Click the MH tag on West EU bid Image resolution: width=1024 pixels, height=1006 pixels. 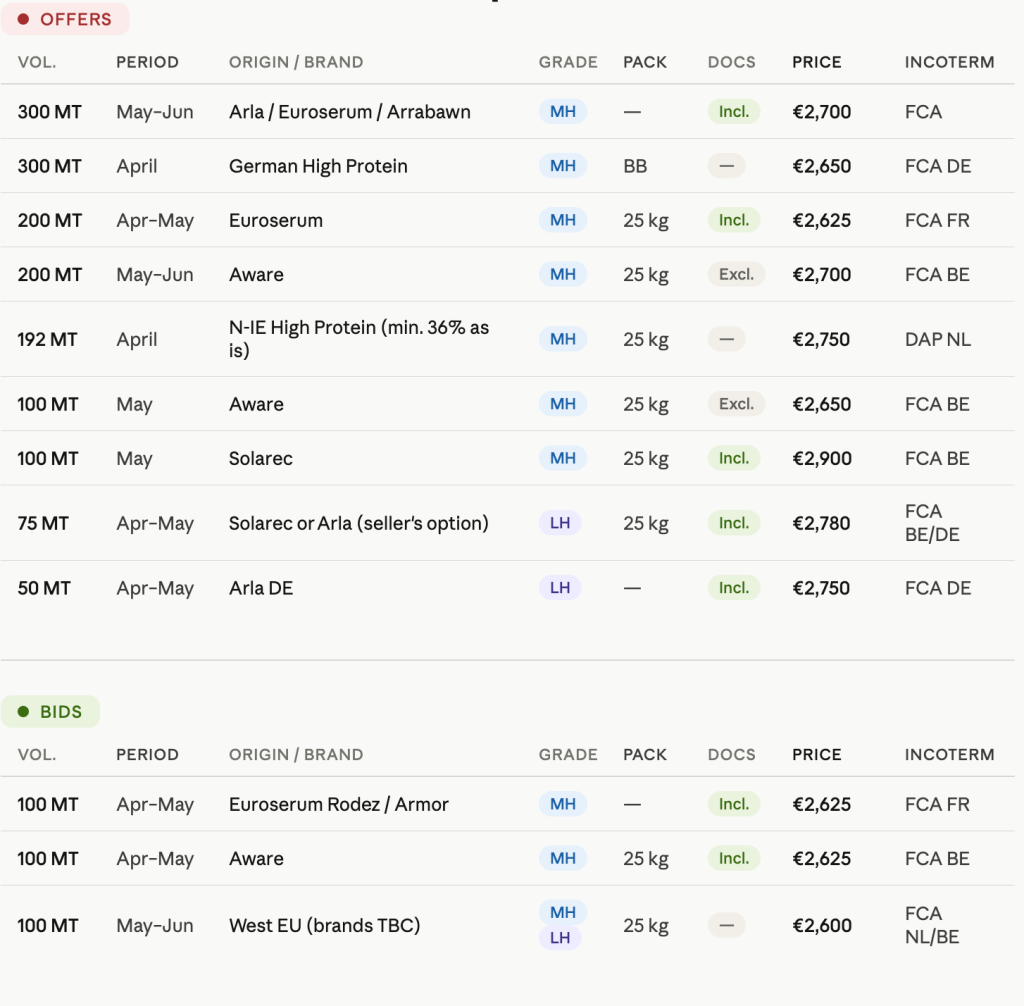point(562,913)
